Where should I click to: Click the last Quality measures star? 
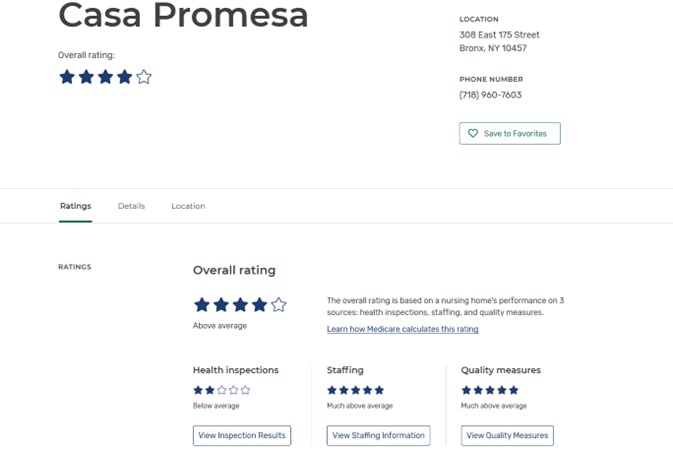514,390
